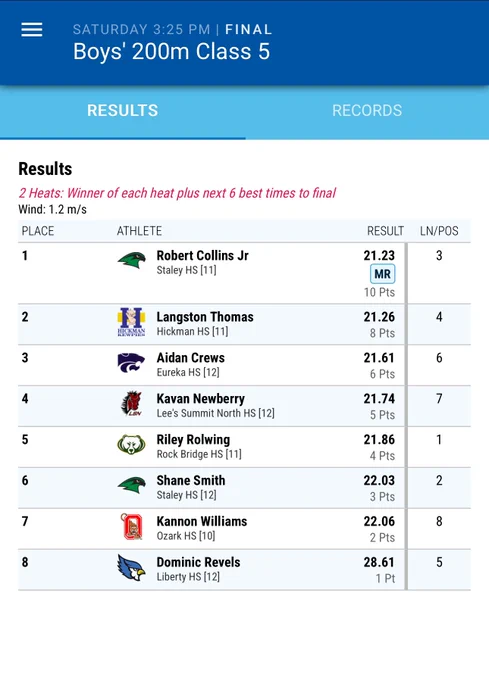Click the Lee's Summit North HS logo
This screenshot has height=680, width=489.
point(131,403)
